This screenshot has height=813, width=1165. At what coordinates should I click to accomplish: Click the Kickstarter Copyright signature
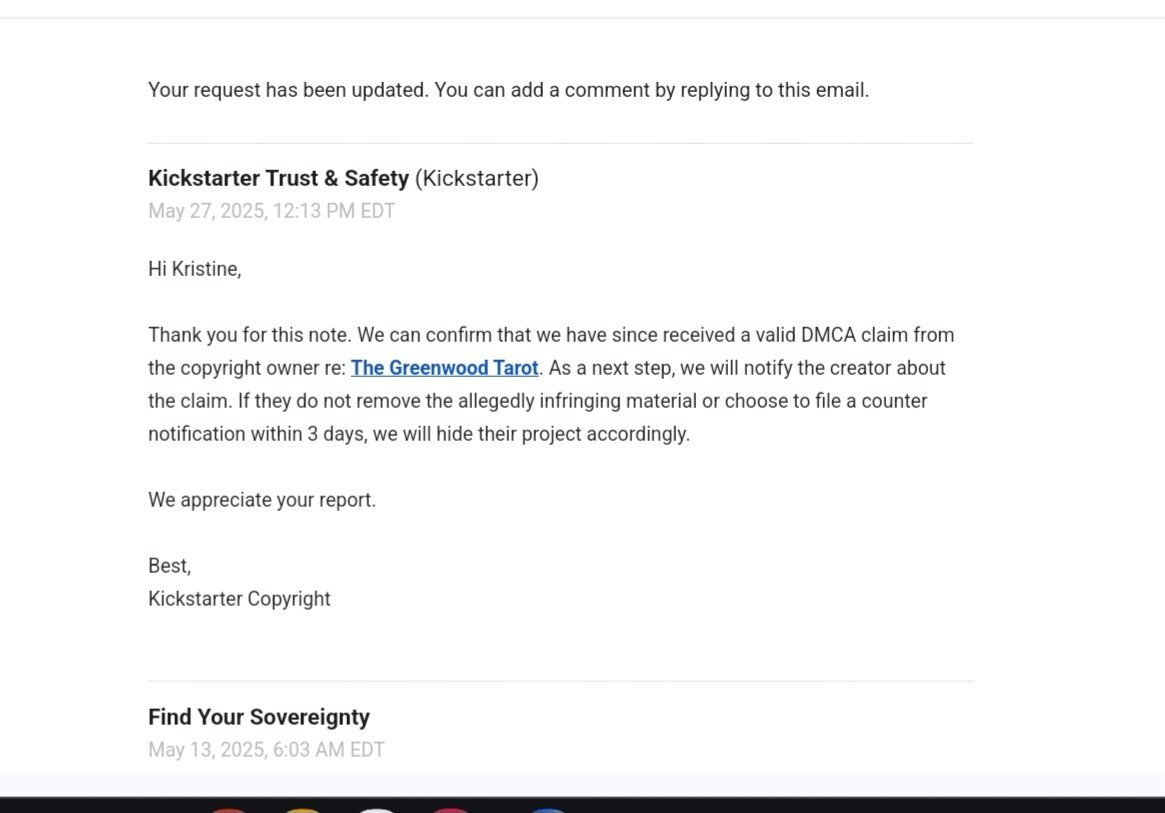pyautogui.click(x=239, y=599)
